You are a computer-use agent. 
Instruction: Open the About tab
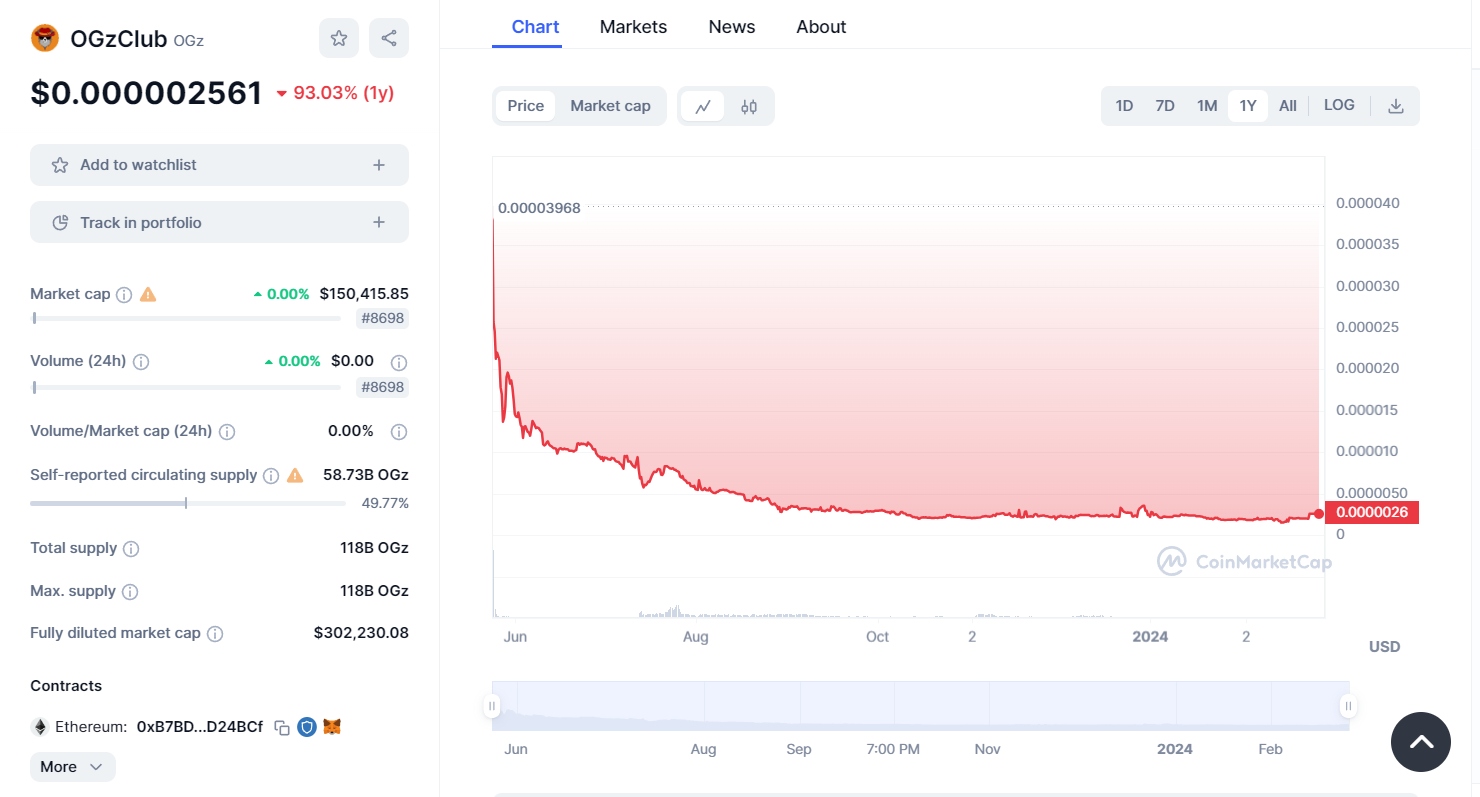tap(821, 27)
